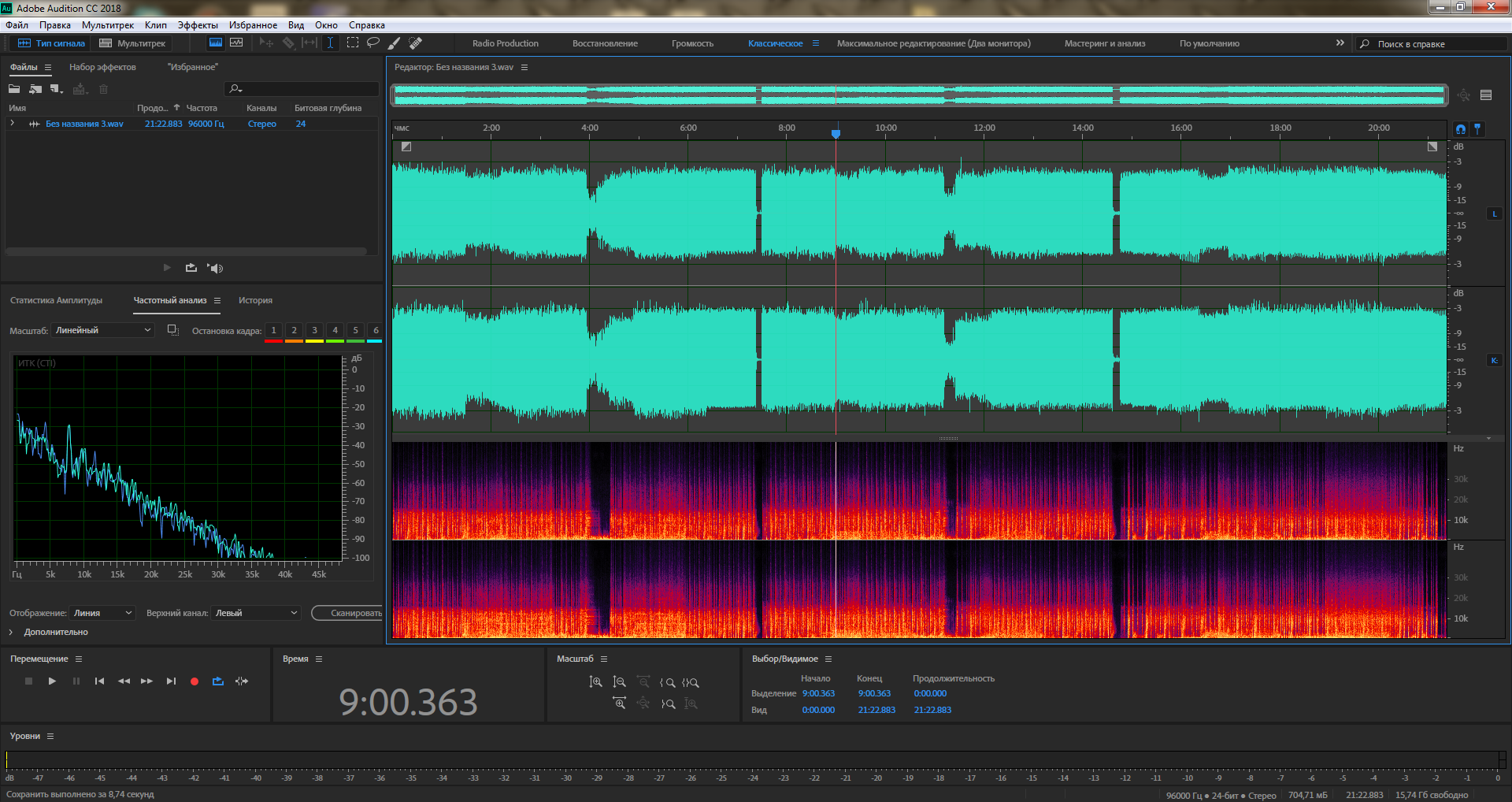Toggle snapping magnet icon by timeline

click(1461, 128)
